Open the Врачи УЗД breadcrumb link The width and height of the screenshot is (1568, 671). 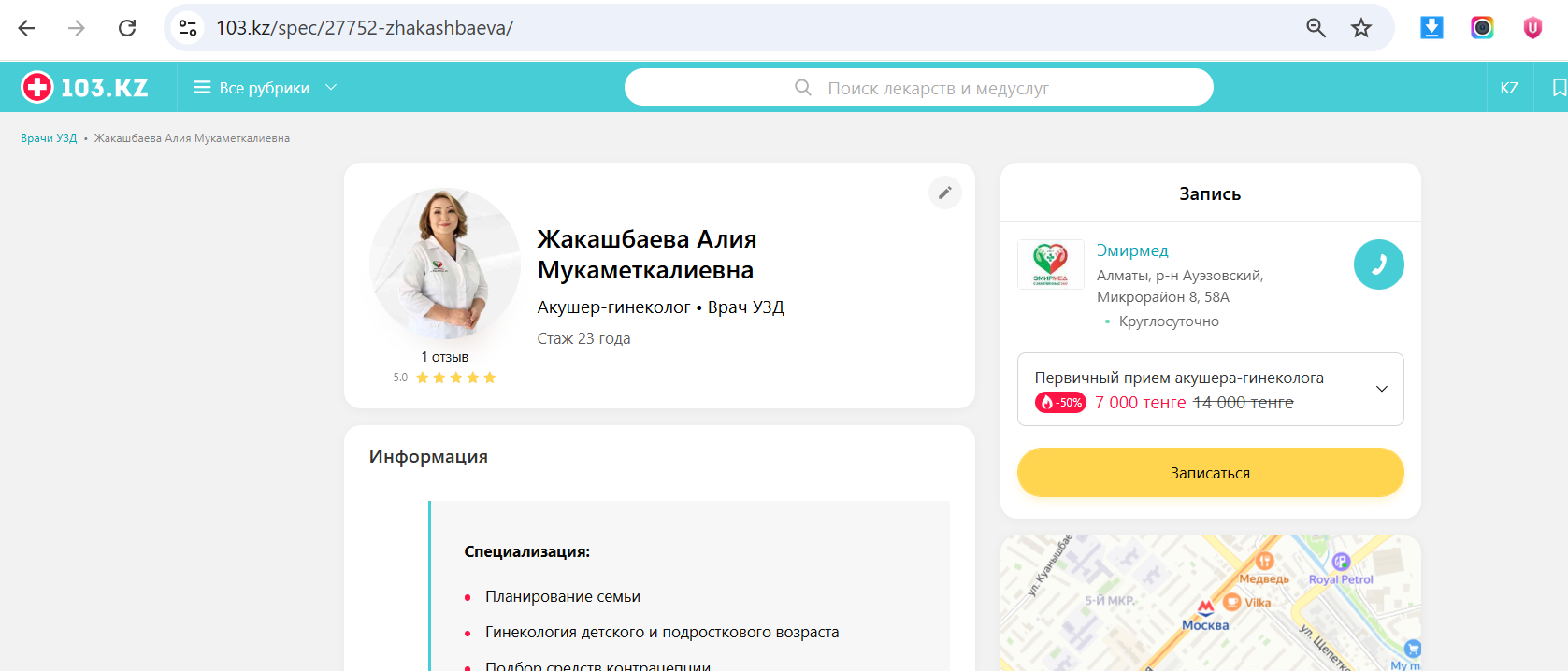(49, 138)
